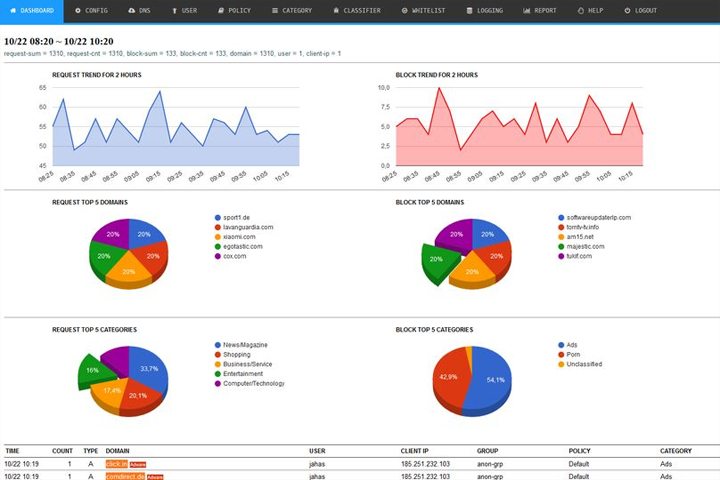Click the 20,1% red slice in request categories
The image size is (720, 480).
(x=138, y=395)
